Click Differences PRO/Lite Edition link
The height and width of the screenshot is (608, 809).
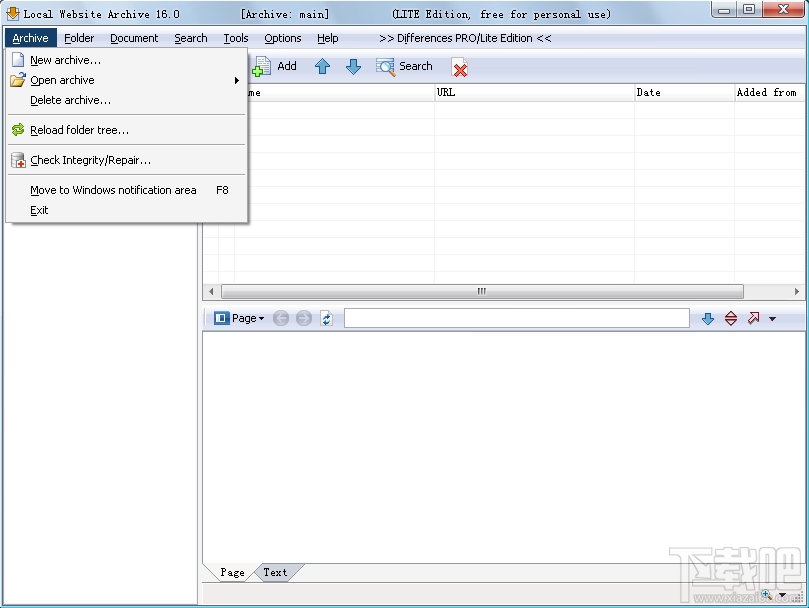[x=465, y=38]
